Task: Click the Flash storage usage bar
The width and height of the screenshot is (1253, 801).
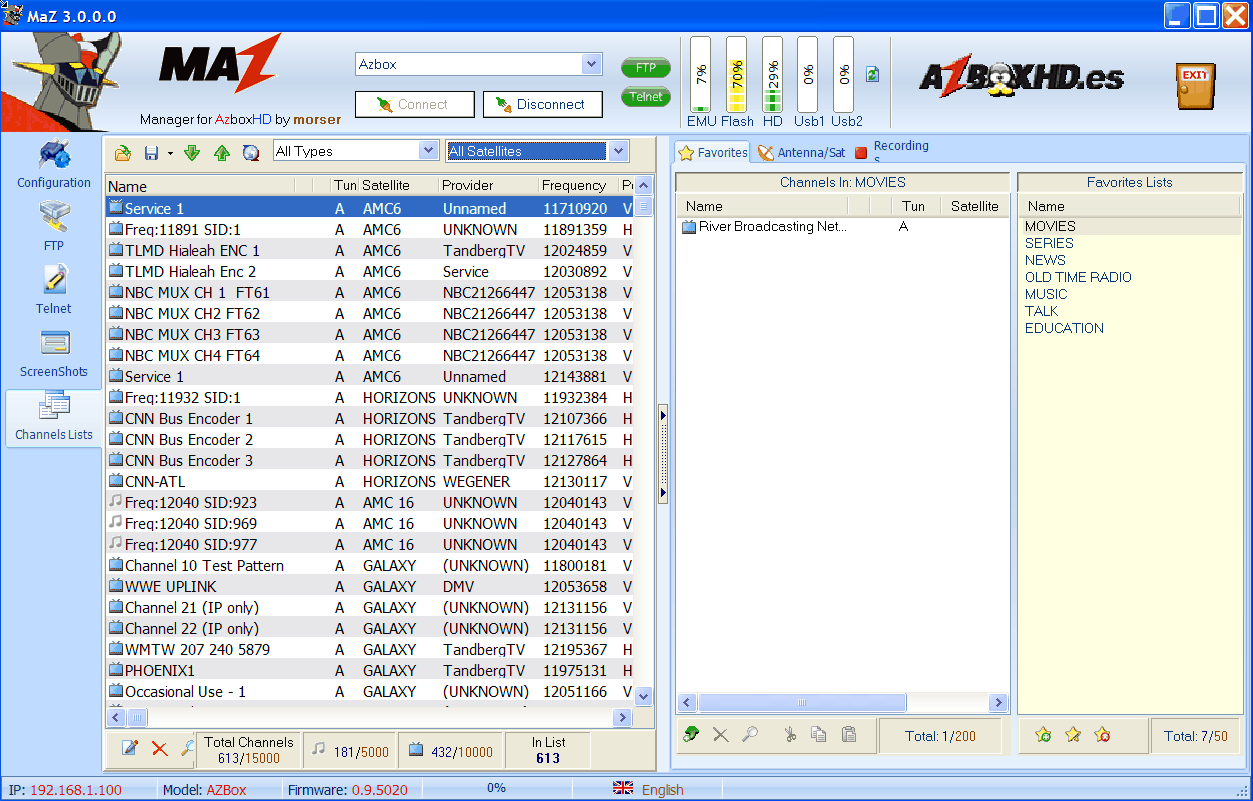Action: point(737,75)
